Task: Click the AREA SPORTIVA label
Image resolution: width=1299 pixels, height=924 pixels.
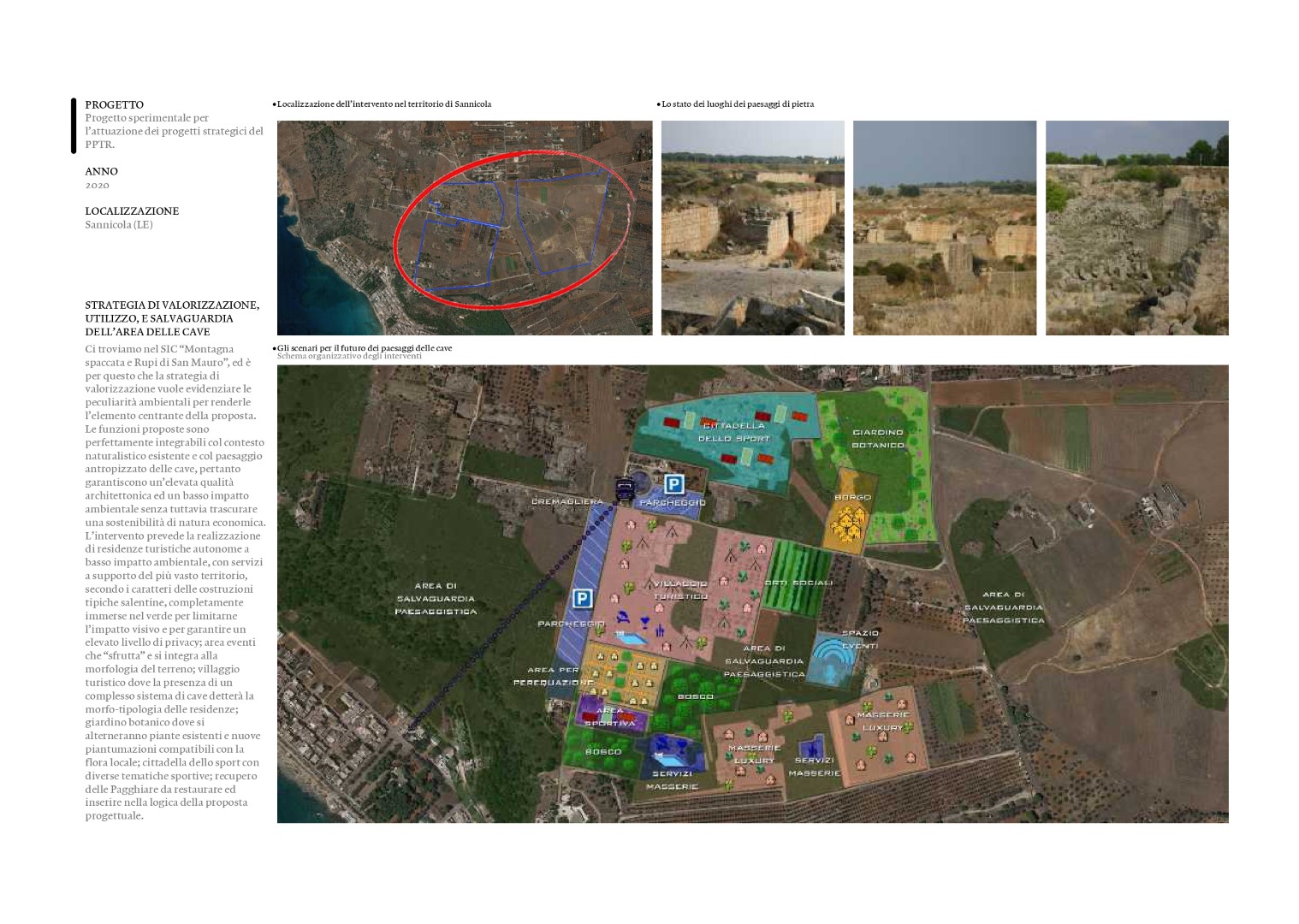Action: coord(610,717)
